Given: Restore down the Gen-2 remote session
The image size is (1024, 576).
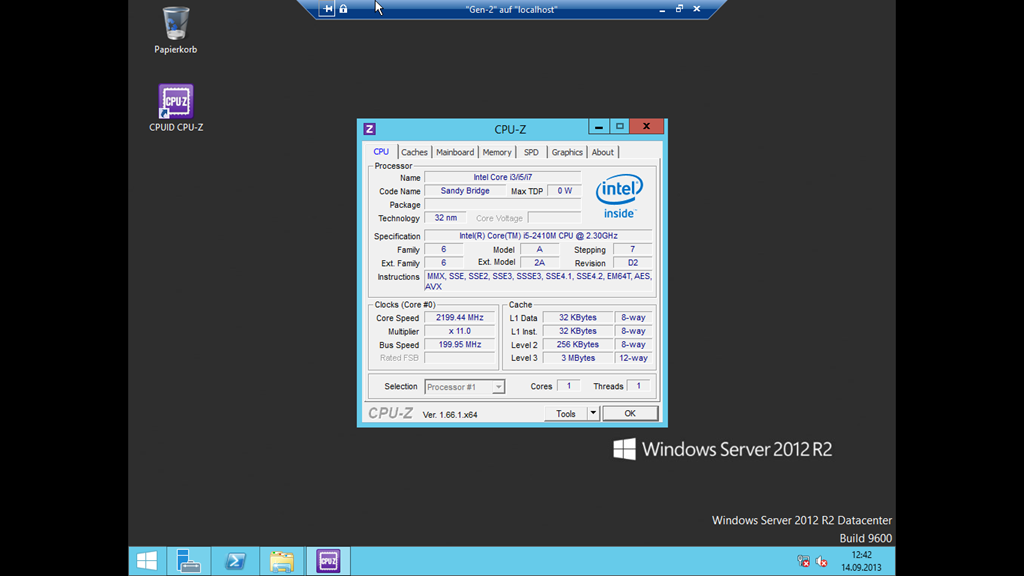Looking at the screenshot, I should [x=679, y=9].
